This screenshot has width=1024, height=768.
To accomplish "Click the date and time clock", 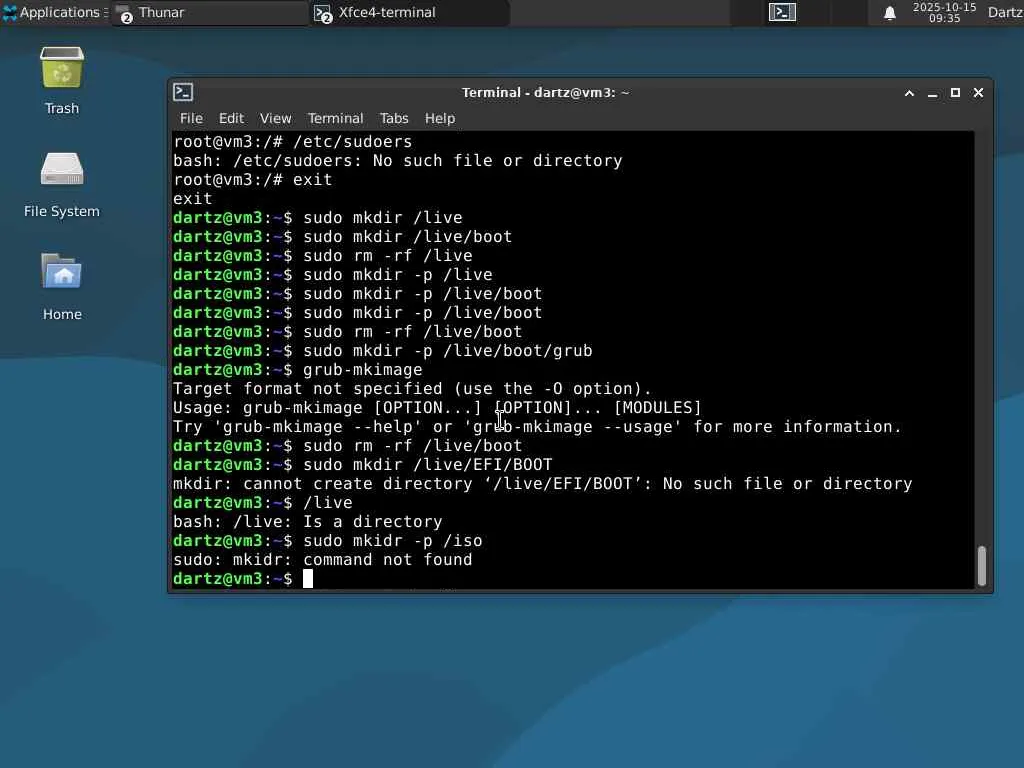I will [944, 12].
